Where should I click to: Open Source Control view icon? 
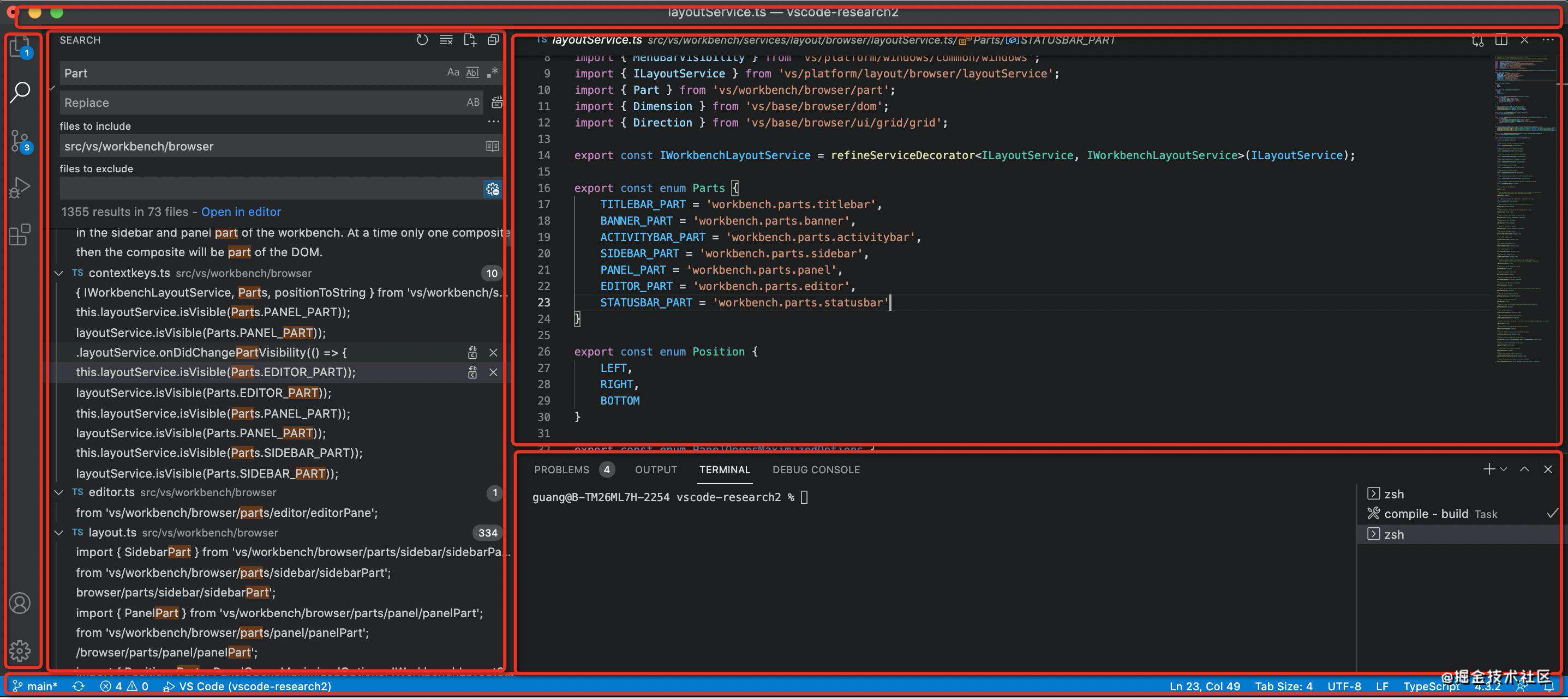click(x=20, y=141)
